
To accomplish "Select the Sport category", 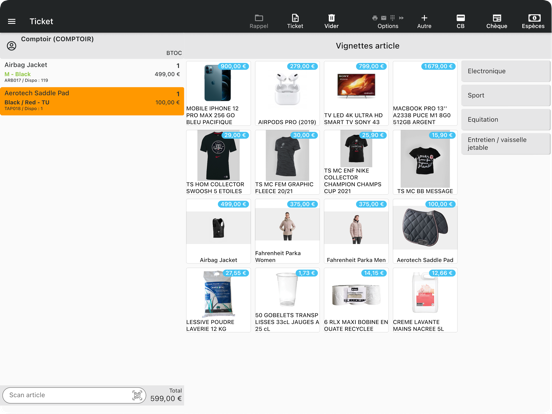I will point(506,95).
